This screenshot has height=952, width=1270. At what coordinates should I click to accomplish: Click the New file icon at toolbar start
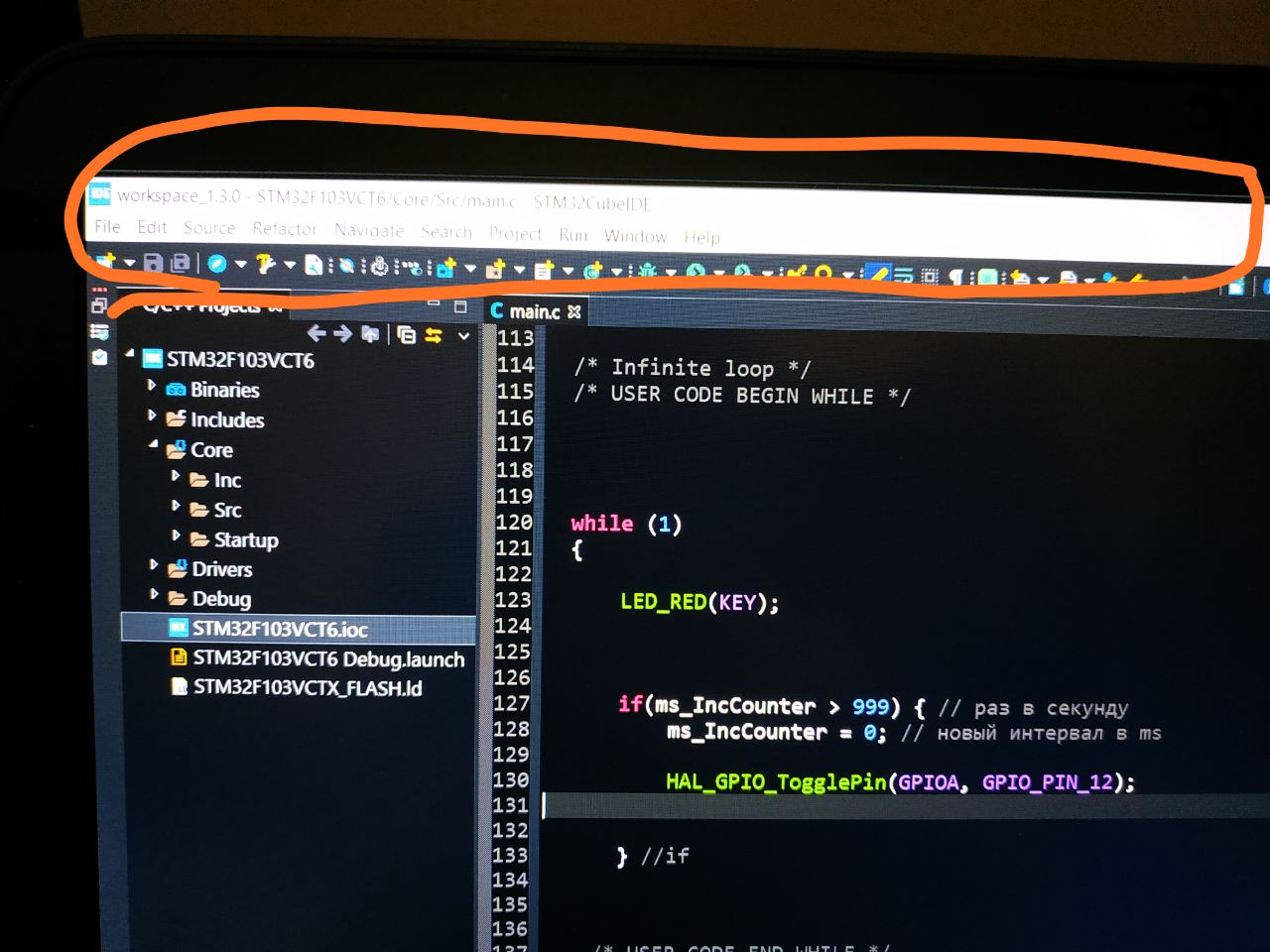(x=105, y=261)
